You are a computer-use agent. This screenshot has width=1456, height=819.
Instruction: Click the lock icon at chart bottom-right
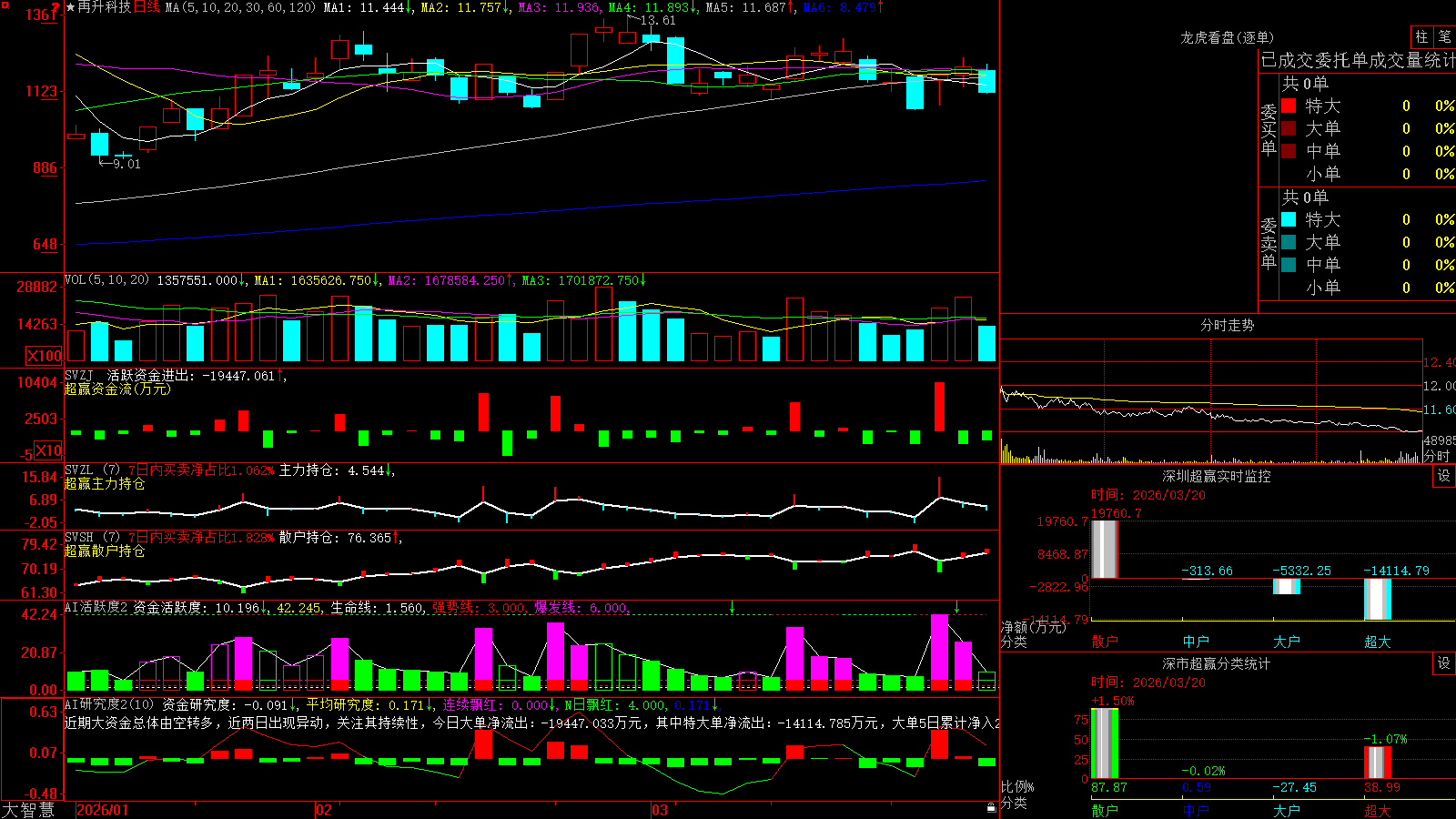click(991, 808)
